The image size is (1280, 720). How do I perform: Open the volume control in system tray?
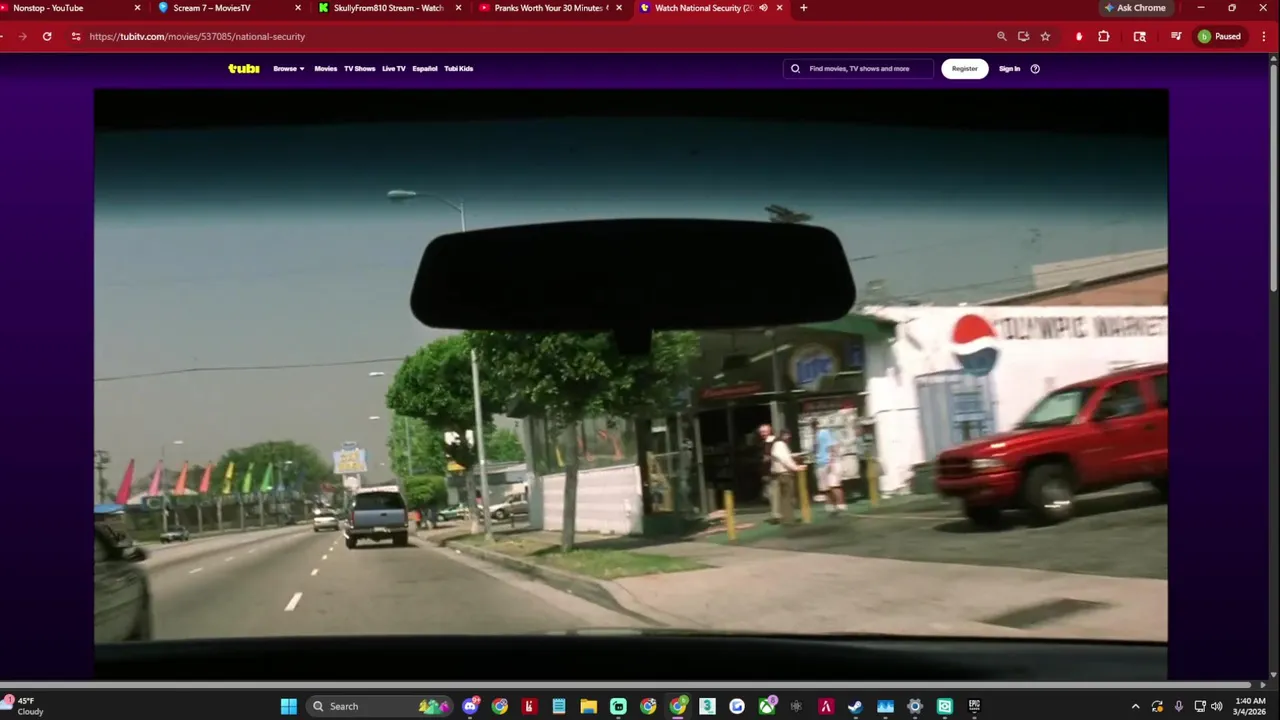1216,706
